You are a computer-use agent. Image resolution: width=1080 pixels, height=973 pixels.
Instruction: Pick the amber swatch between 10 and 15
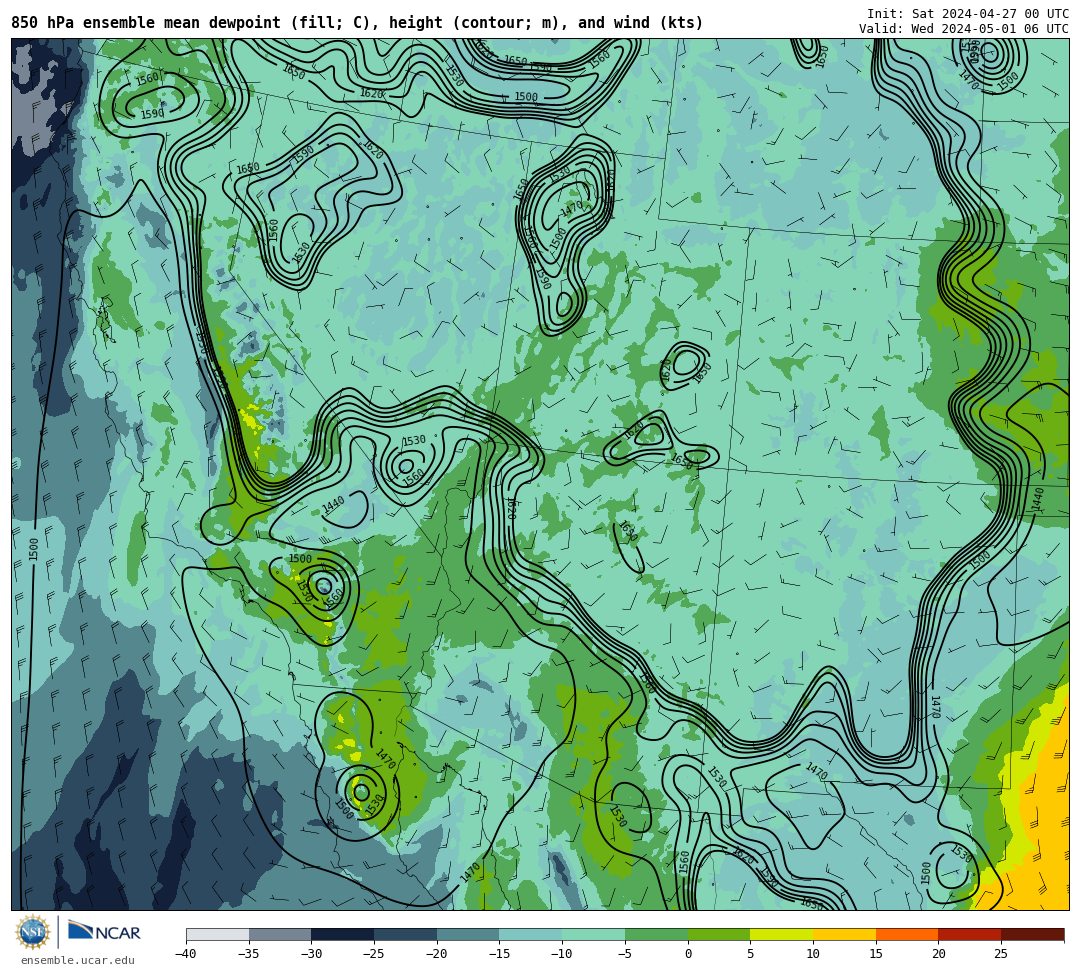coord(844,934)
